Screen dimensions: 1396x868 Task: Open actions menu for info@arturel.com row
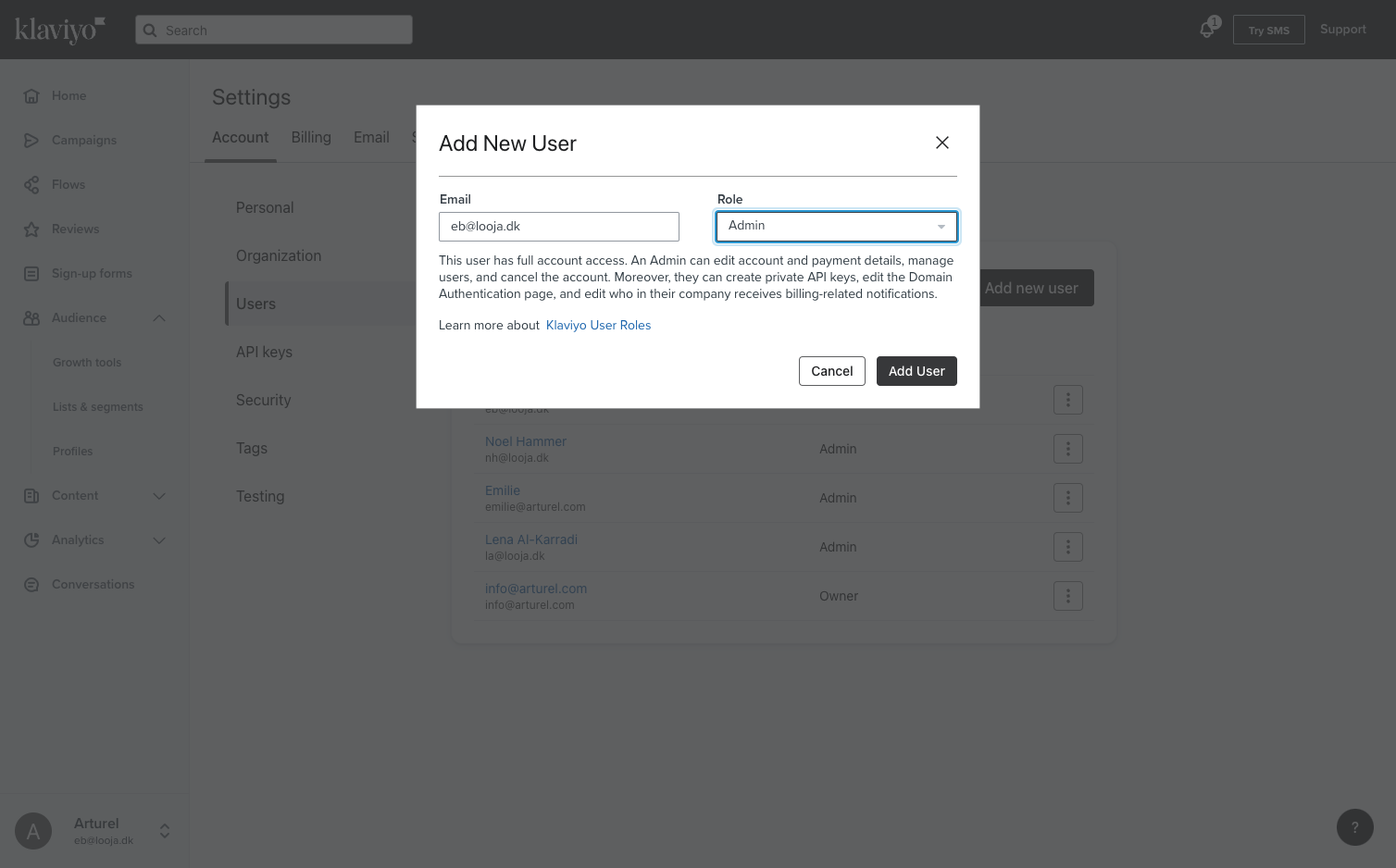coord(1068,596)
